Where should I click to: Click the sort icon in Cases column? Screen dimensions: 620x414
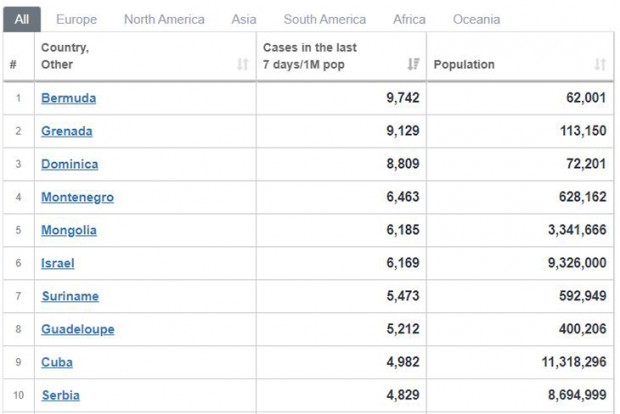[x=412, y=64]
